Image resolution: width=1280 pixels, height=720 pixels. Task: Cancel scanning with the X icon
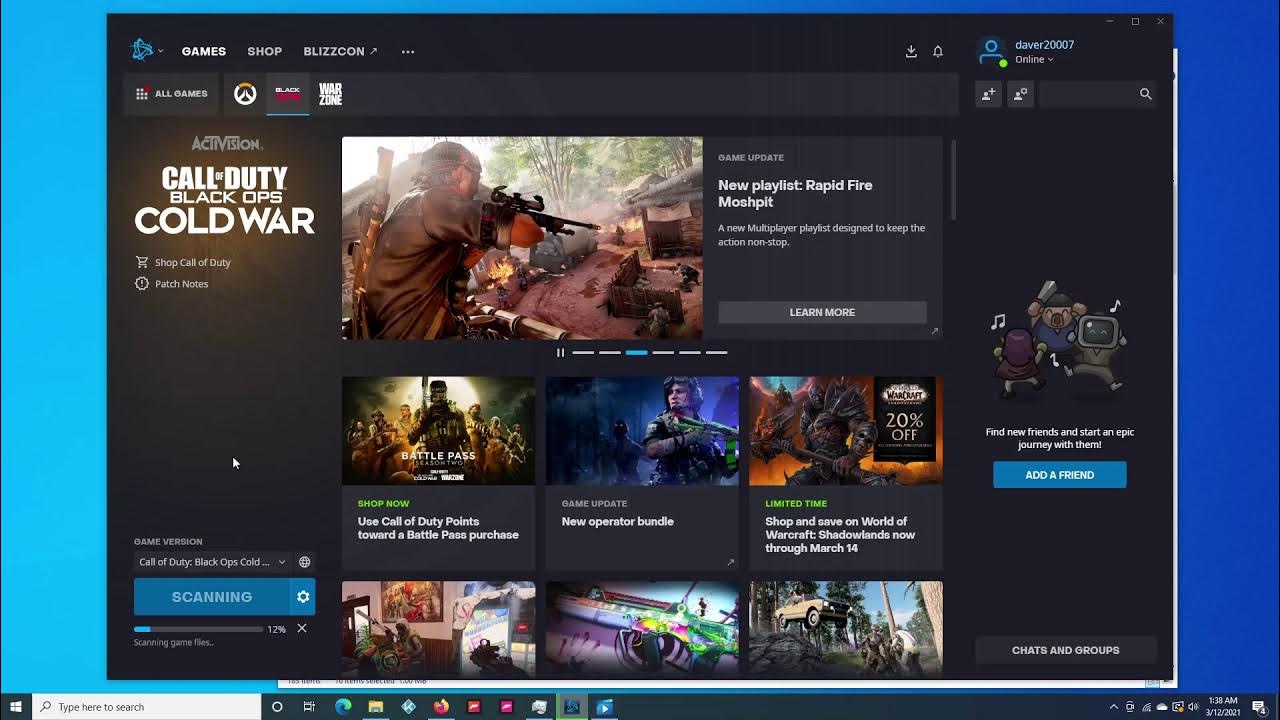coord(302,628)
